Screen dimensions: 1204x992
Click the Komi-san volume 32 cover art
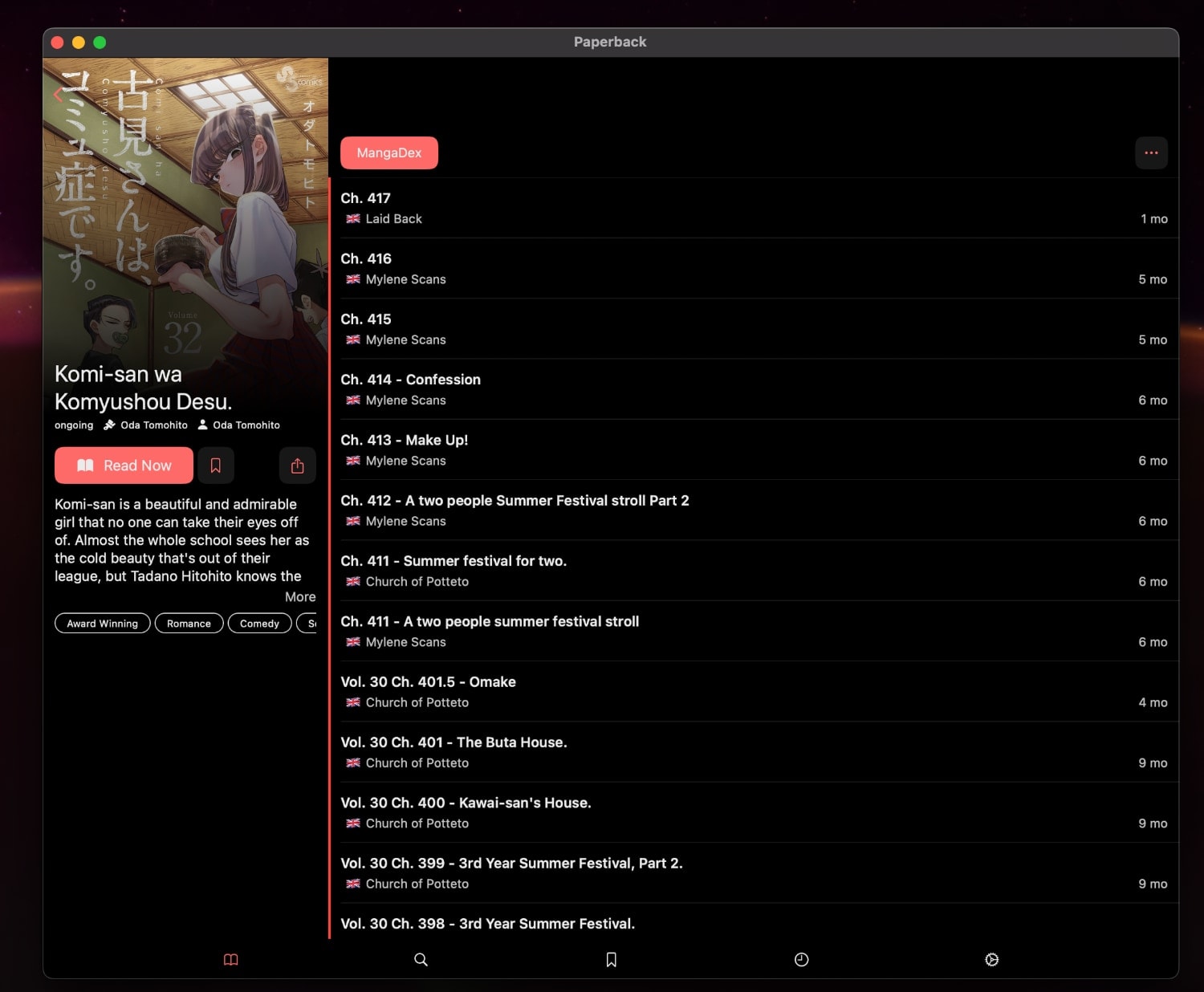[185, 201]
